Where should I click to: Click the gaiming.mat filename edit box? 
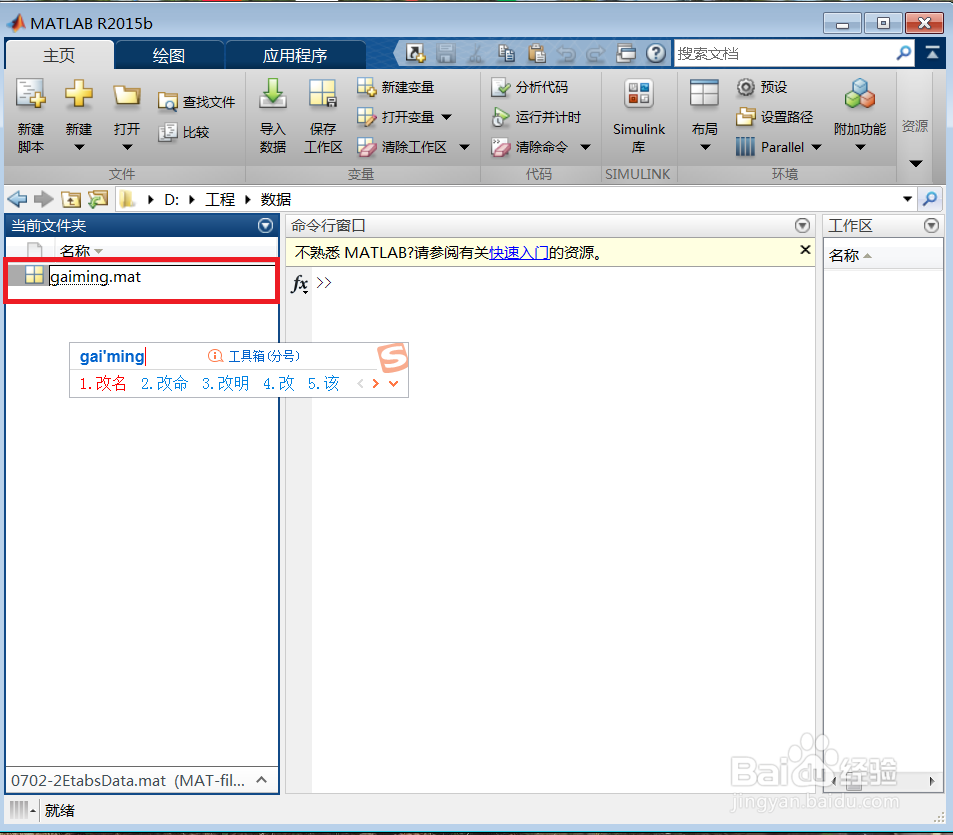[162, 277]
